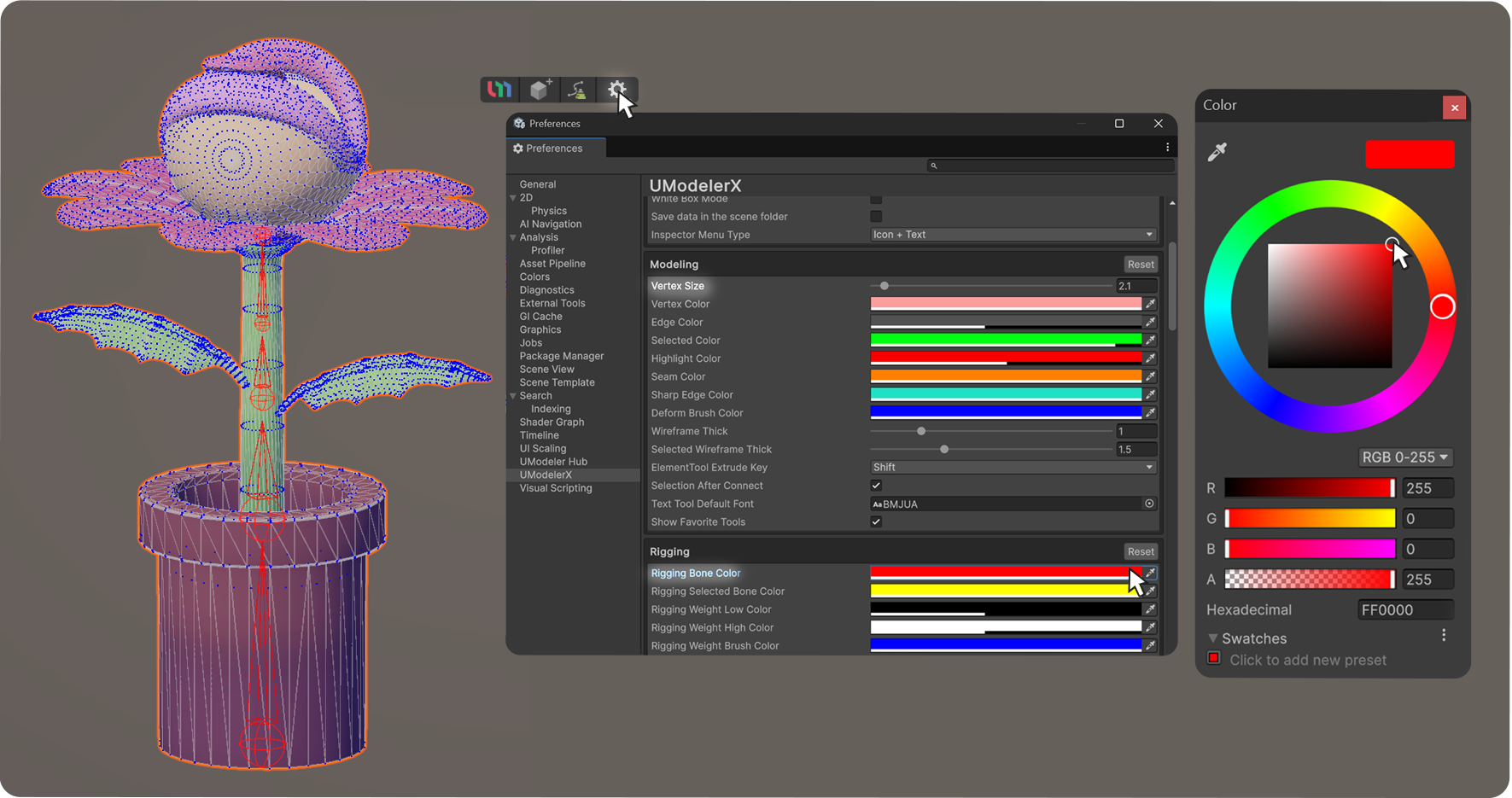Use eyedropper for Seam Color
Screen dimensions: 1512x798
pyautogui.click(x=1151, y=376)
